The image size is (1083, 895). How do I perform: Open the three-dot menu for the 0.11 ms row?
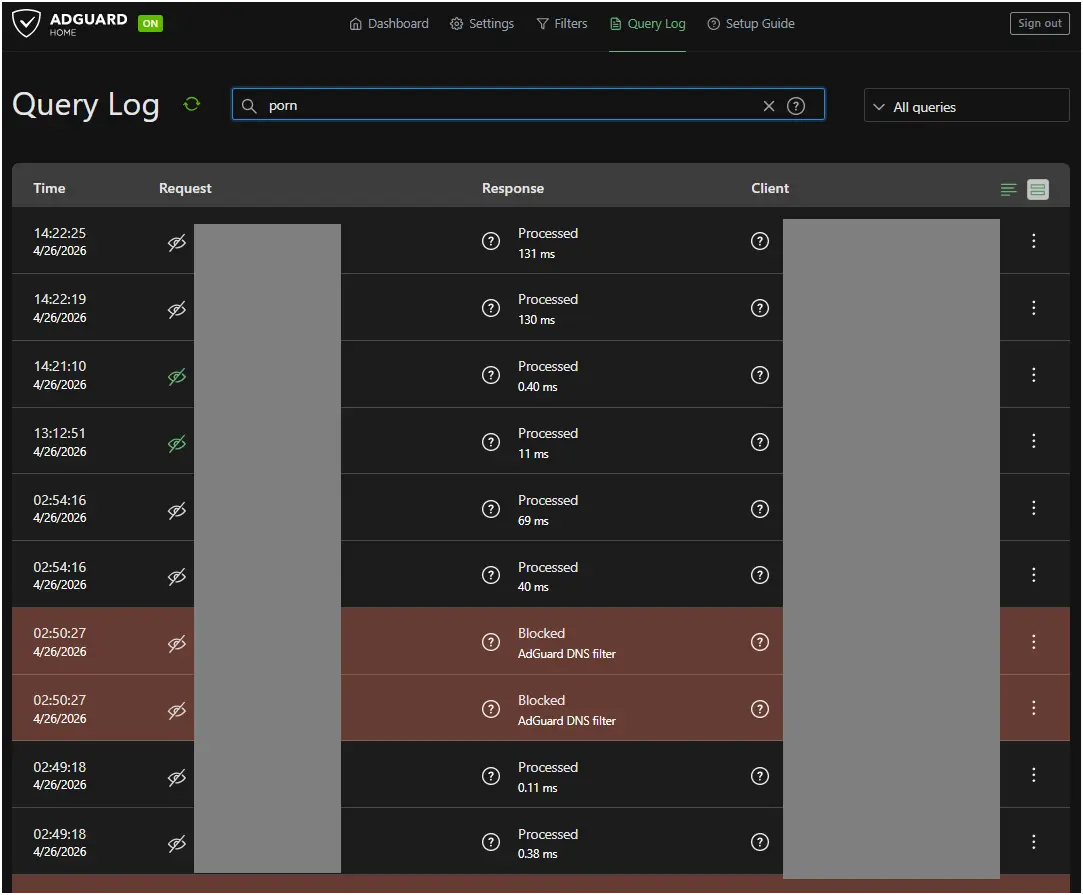[1033, 775]
